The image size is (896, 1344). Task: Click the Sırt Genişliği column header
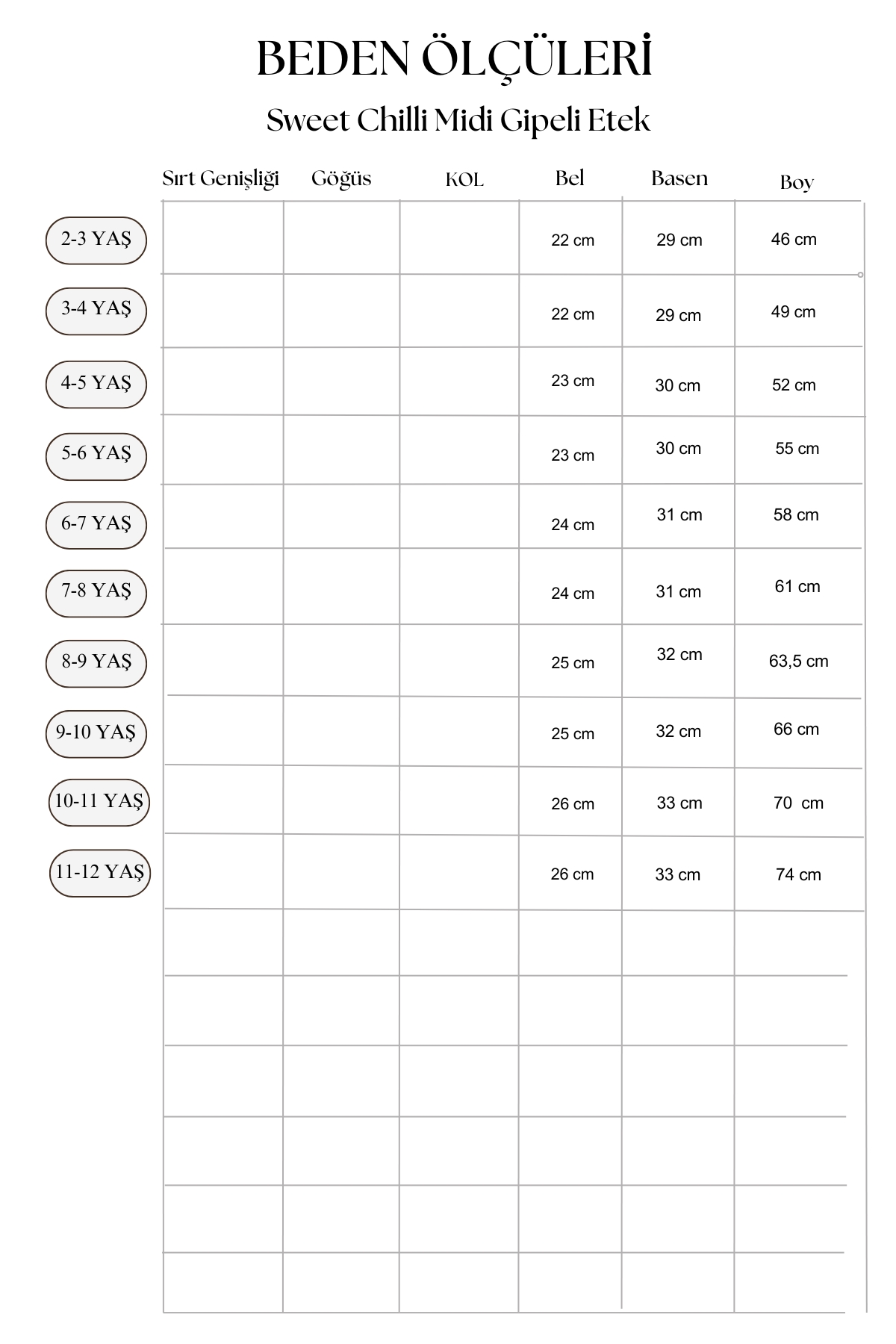221,178
